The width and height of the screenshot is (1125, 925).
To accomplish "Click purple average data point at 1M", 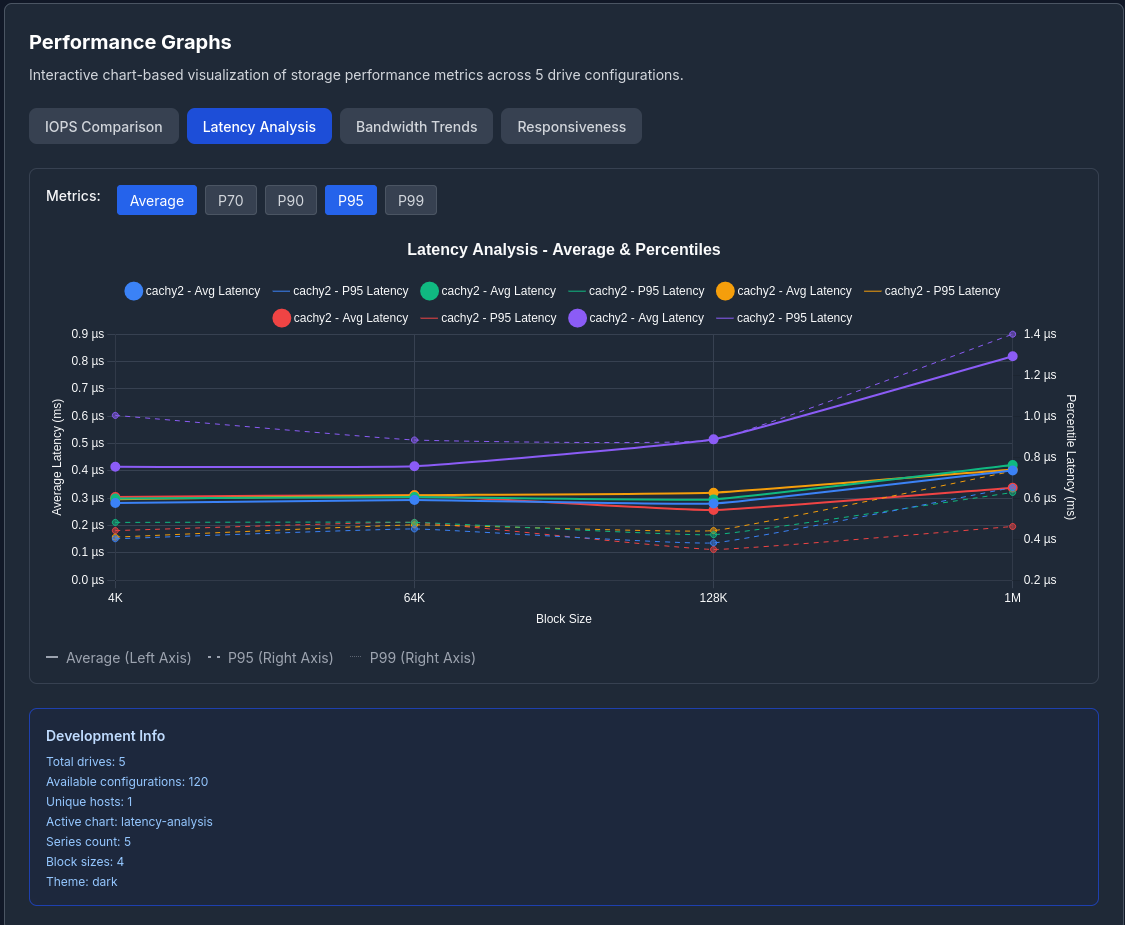I will 1012,356.
